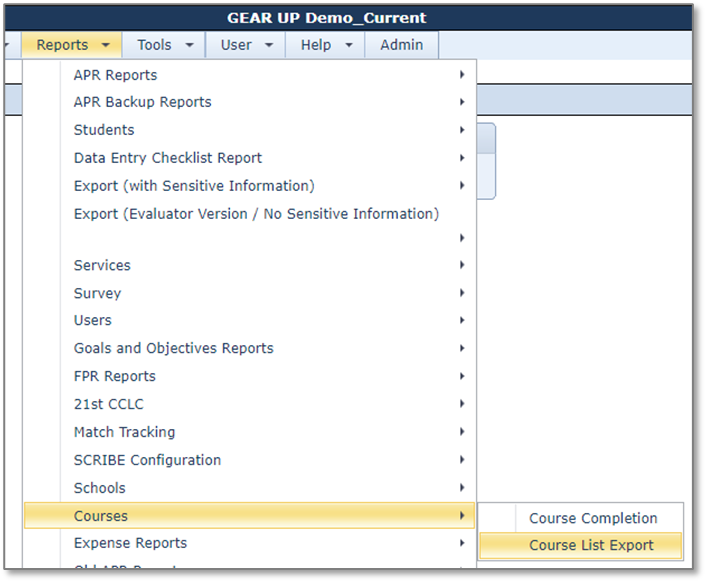Select Export (Evaluator Version / No Sensitive Information)
Screen dimensions: 707x582
[x=250, y=224]
